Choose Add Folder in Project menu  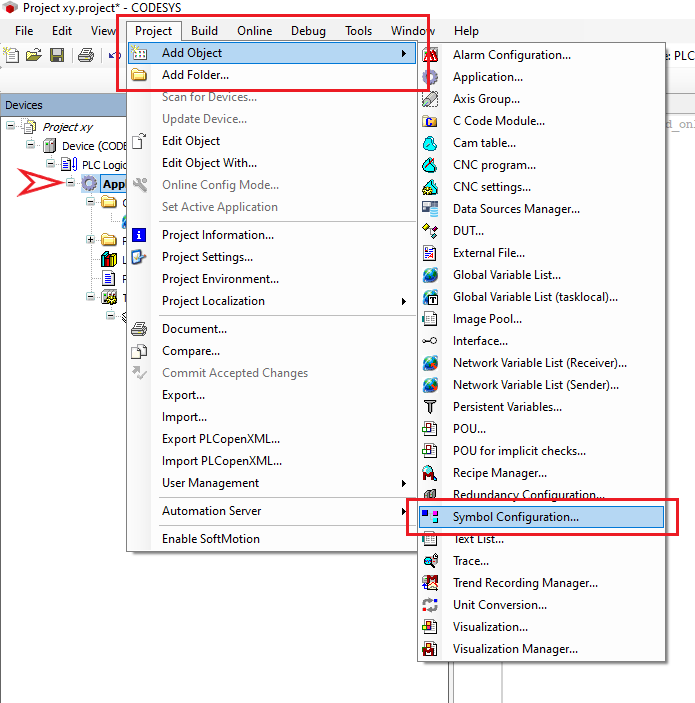point(195,75)
